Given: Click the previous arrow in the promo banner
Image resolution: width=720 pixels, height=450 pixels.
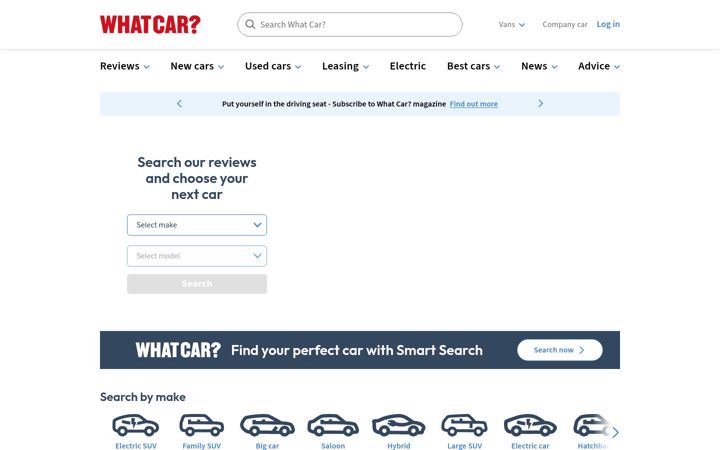Looking at the screenshot, I should pyautogui.click(x=180, y=104).
